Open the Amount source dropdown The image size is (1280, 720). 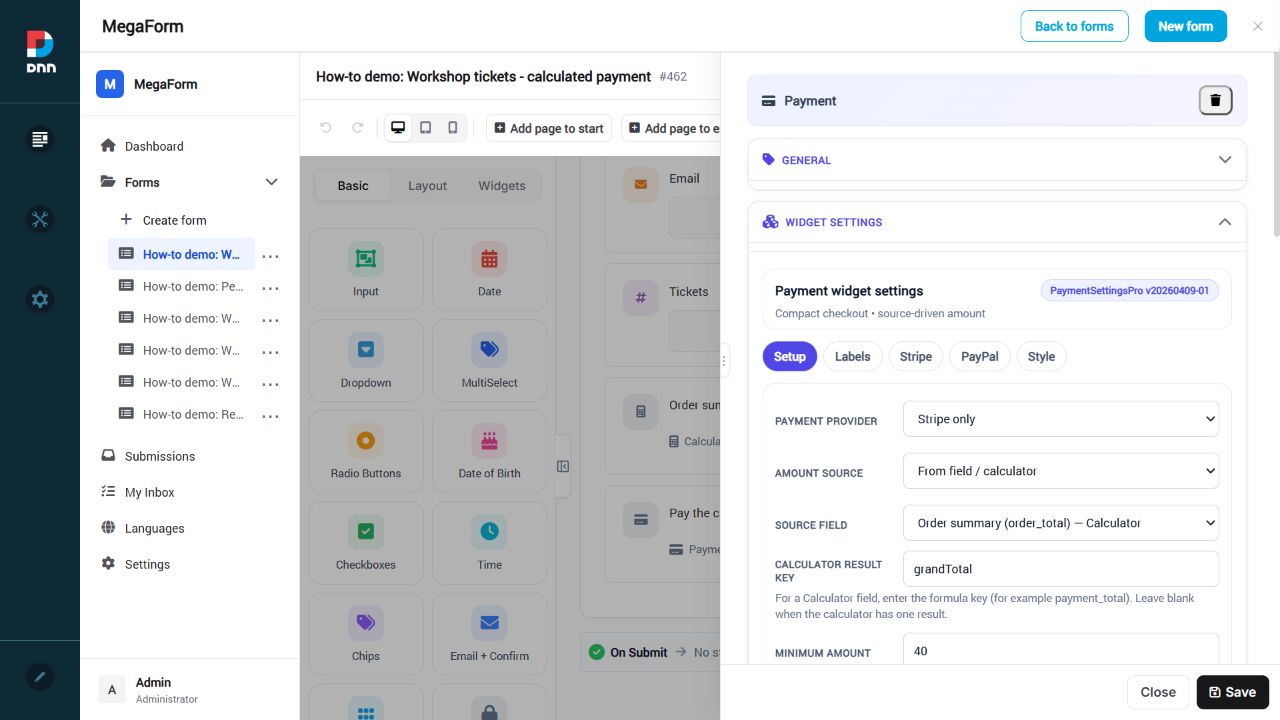(x=1061, y=471)
